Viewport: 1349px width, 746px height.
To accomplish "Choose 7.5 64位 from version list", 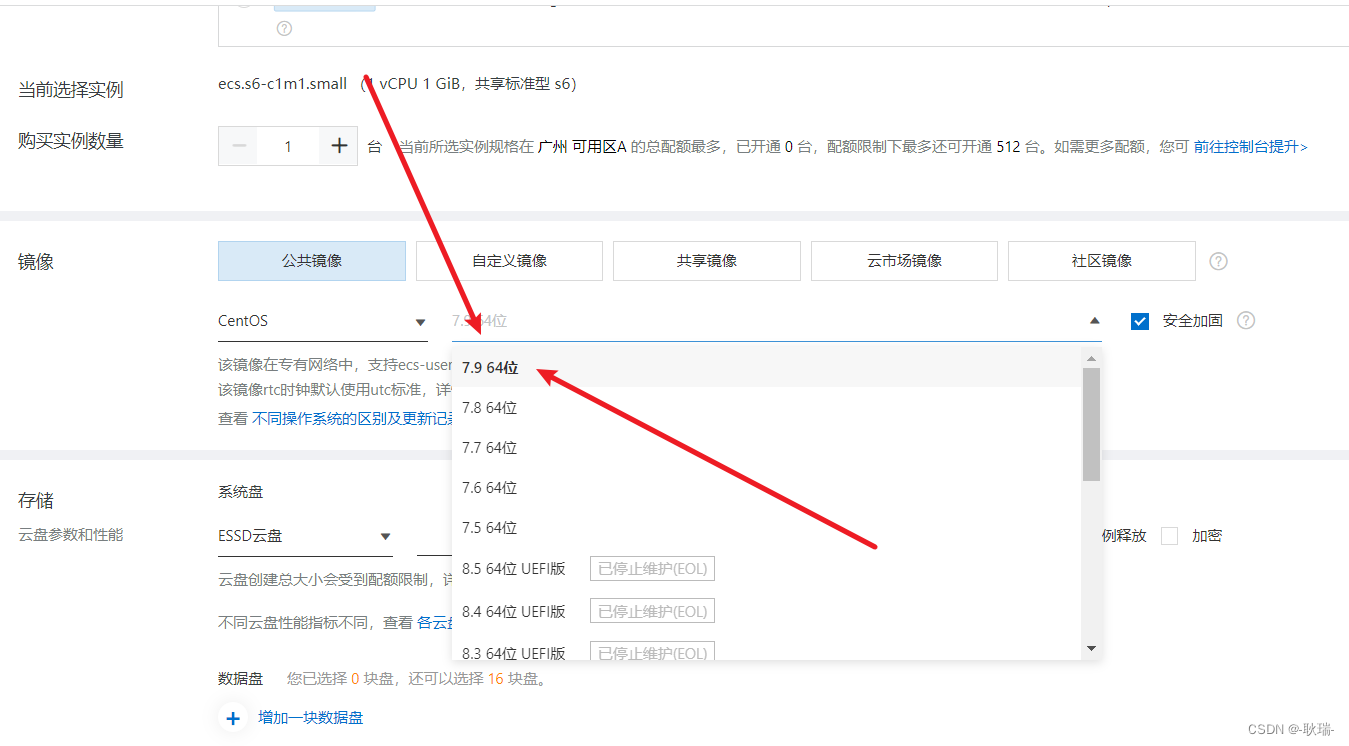I will 766,528.
